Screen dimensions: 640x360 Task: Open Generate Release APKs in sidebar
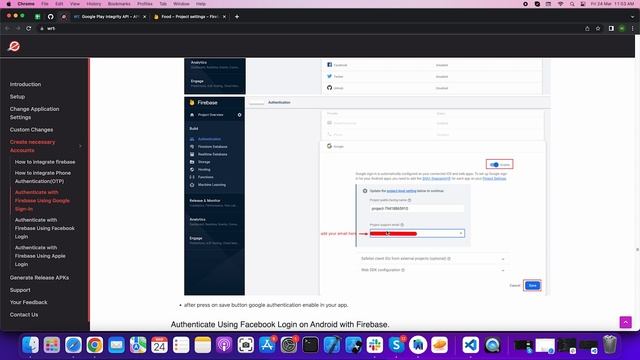(39, 278)
